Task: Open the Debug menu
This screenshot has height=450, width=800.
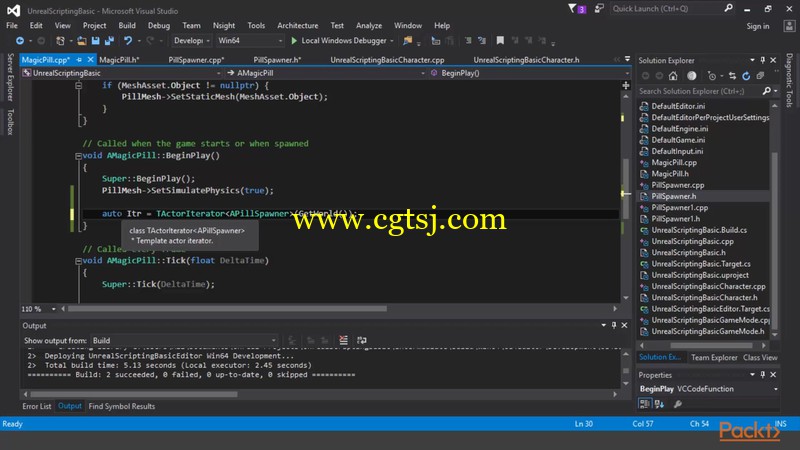Action: click(159, 26)
